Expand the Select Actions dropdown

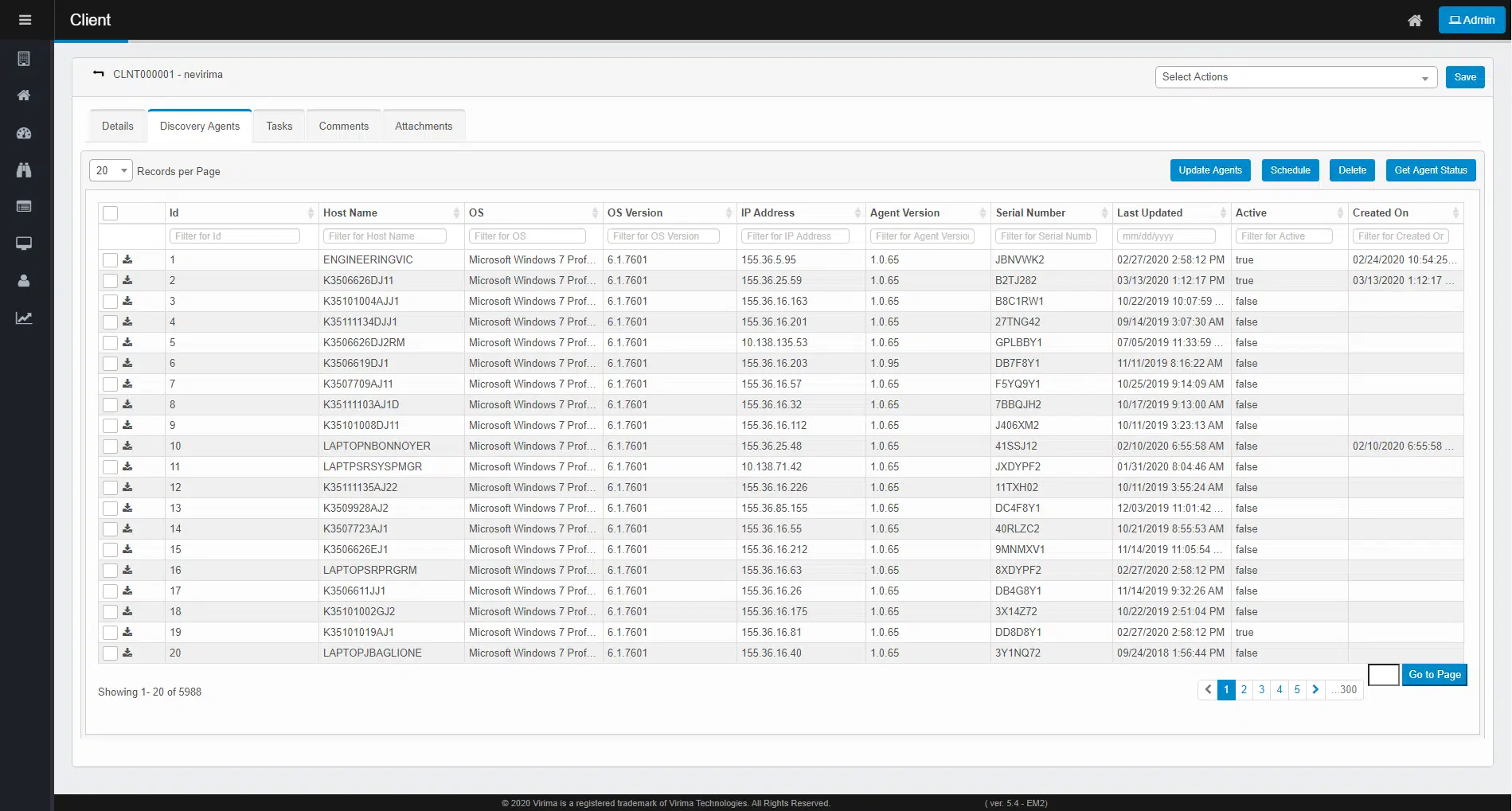coord(1295,77)
